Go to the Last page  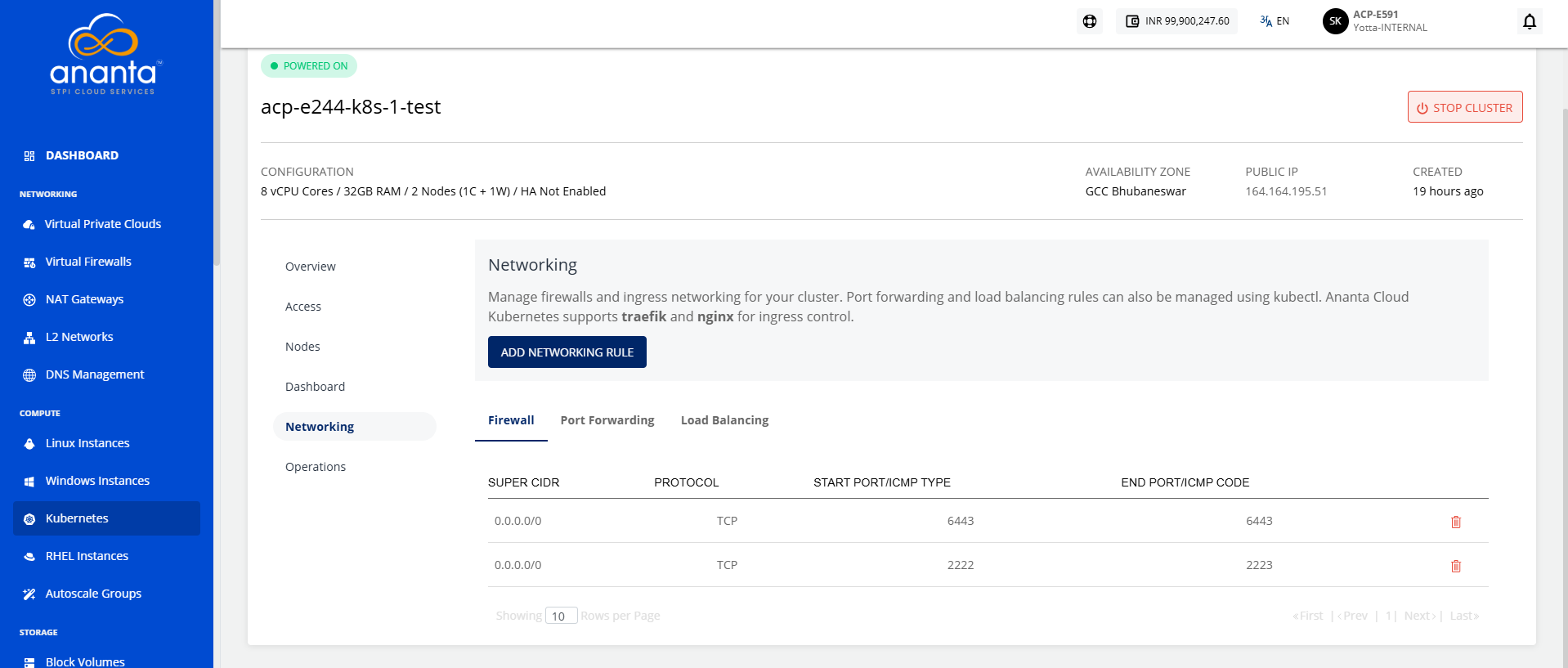click(1464, 616)
